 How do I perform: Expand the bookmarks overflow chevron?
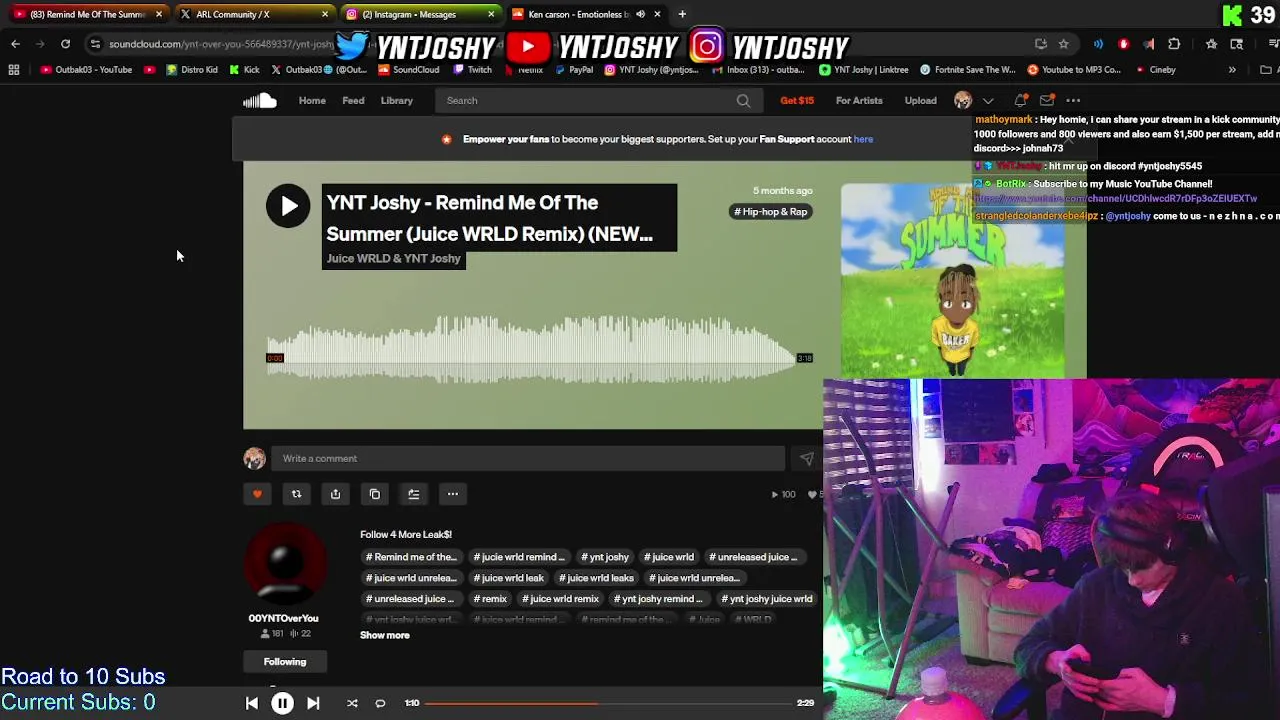pos(1232,70)
